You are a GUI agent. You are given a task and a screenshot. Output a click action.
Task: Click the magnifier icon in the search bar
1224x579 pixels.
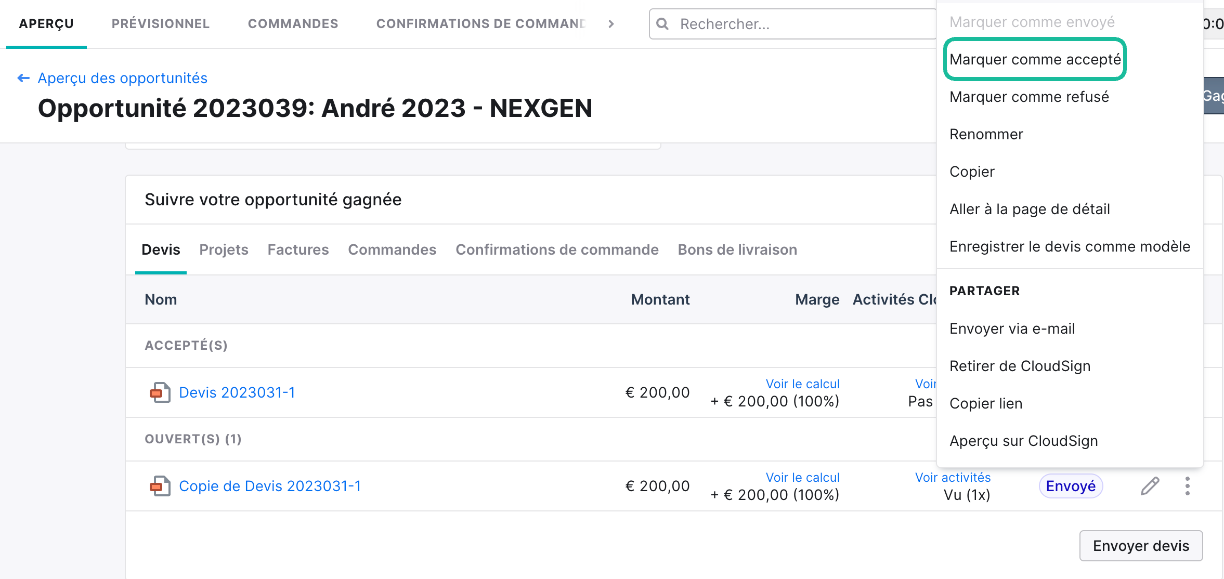pyautogui.click(x=664, y=24)
